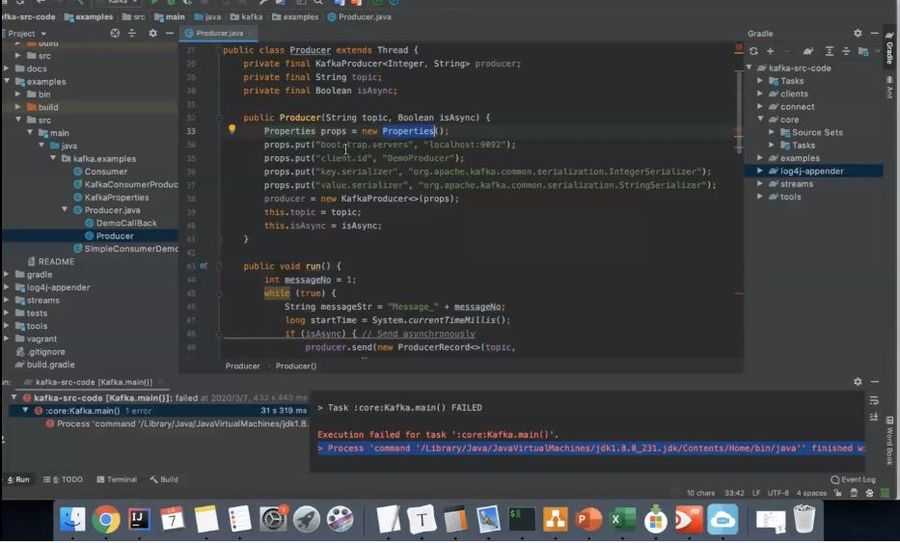Screen dimensions: 900x543
Task: Hide the Gradle panel with minus icon
Action: click(874, 33)
